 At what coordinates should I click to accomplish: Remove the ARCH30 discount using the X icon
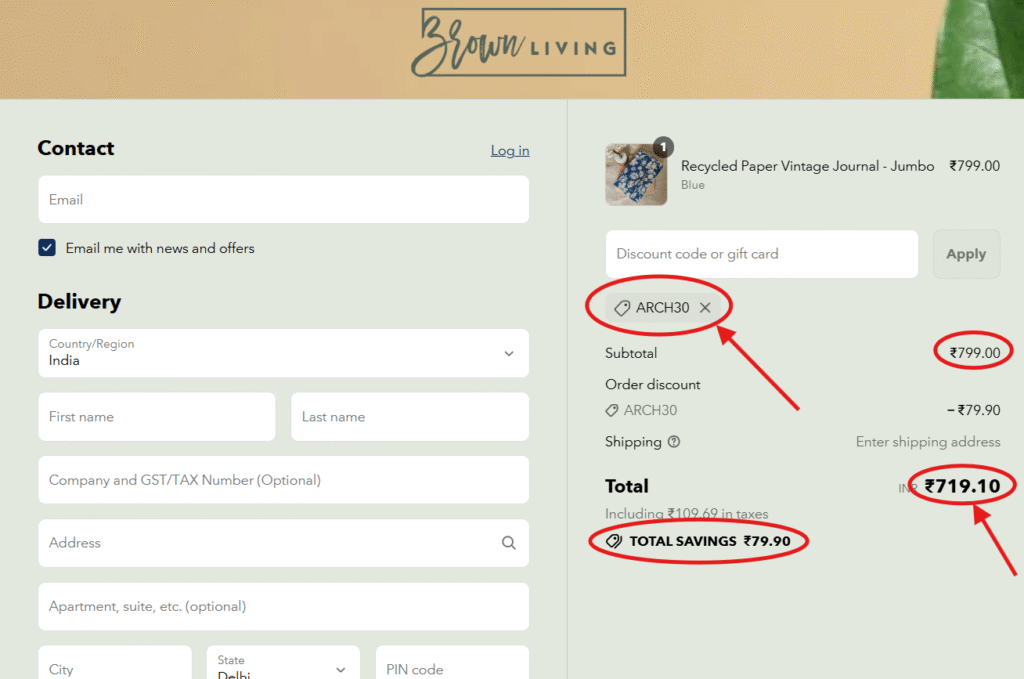(706, 308)
